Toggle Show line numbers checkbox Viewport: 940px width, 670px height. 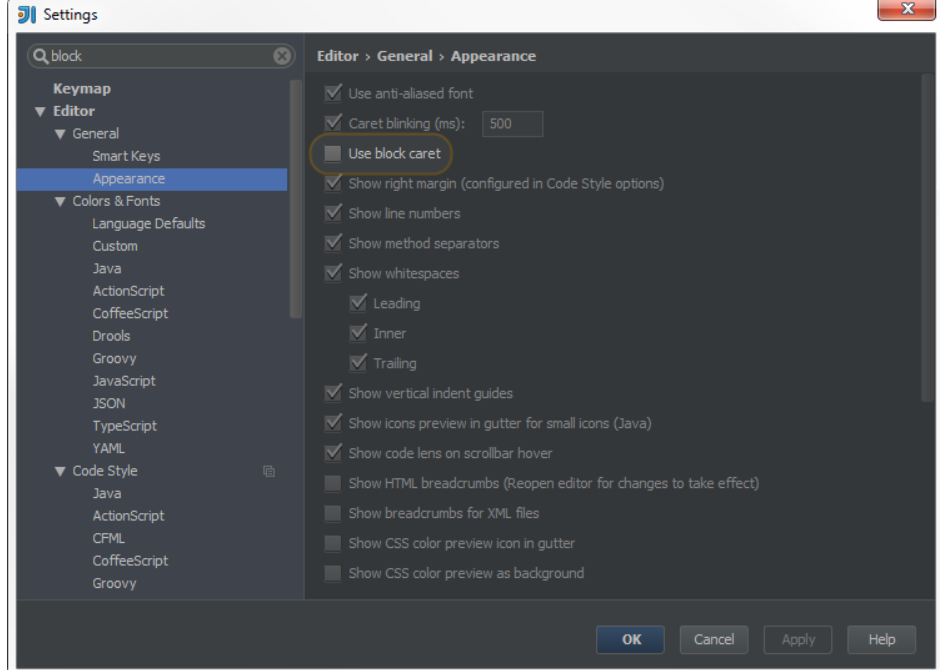coord(332,214)
